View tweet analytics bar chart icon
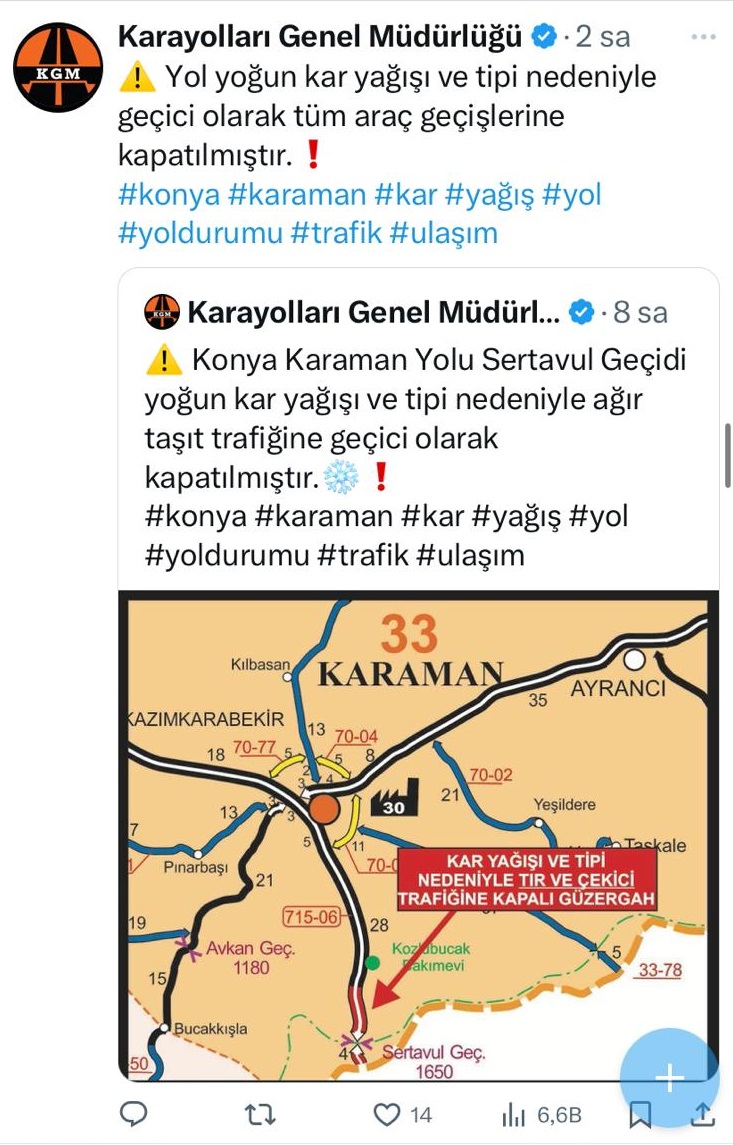The width and height of the screenshot is (733, 1145). [514, 1114]
